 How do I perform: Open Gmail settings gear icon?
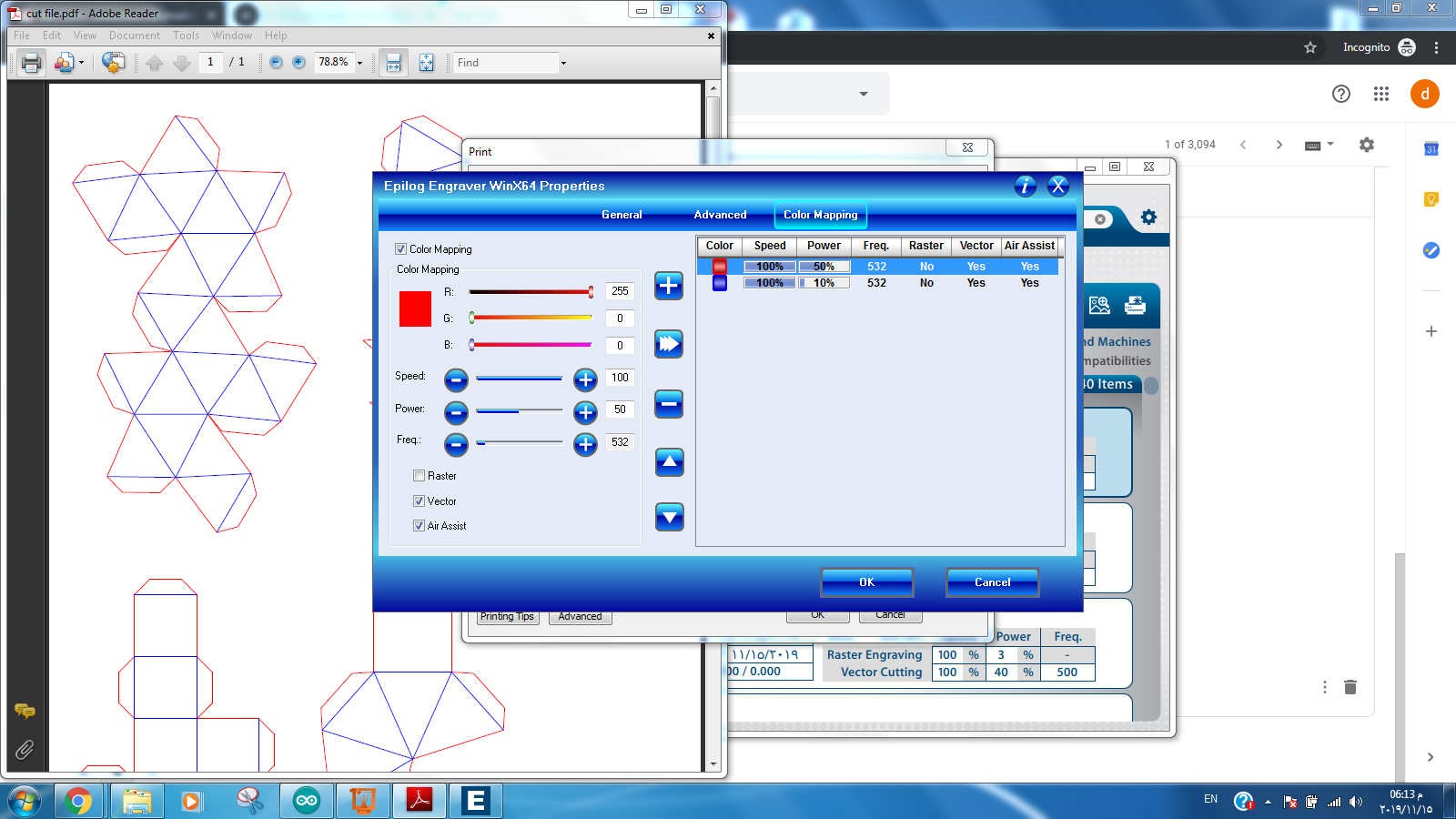pyautogui.click(x=1367, y=145)
